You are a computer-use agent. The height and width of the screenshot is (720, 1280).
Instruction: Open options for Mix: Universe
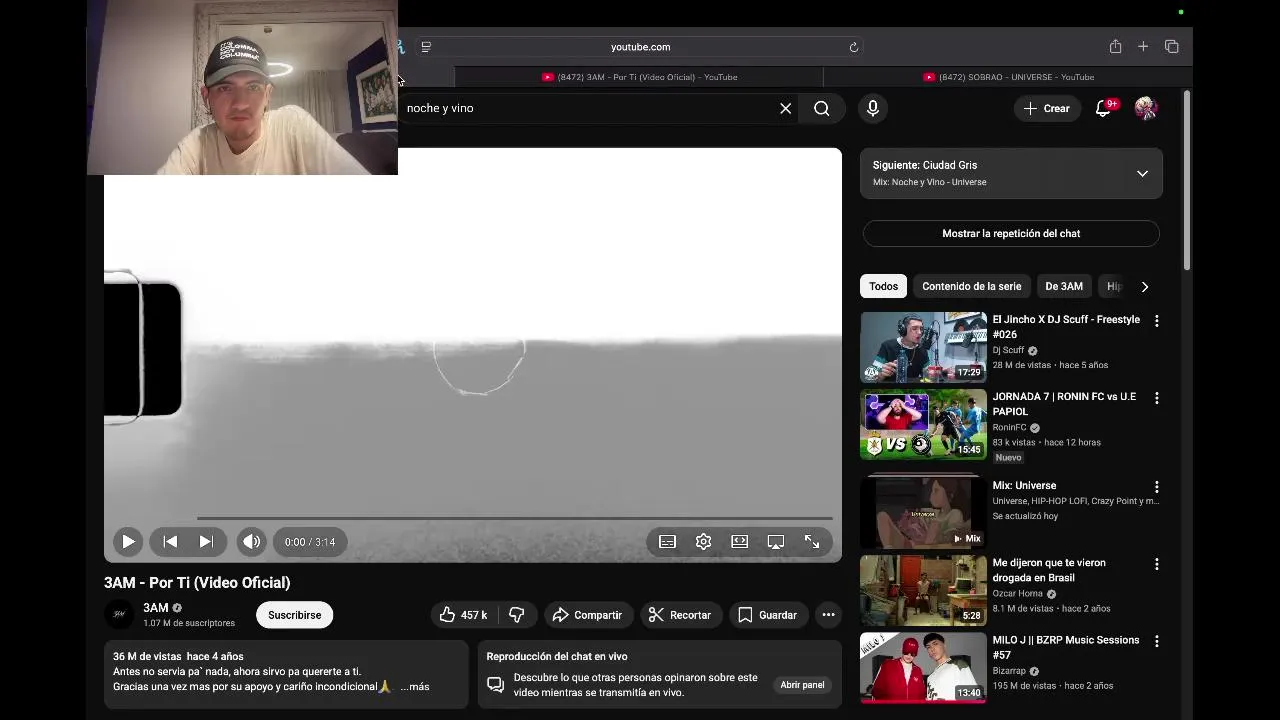coord(1157,487)
